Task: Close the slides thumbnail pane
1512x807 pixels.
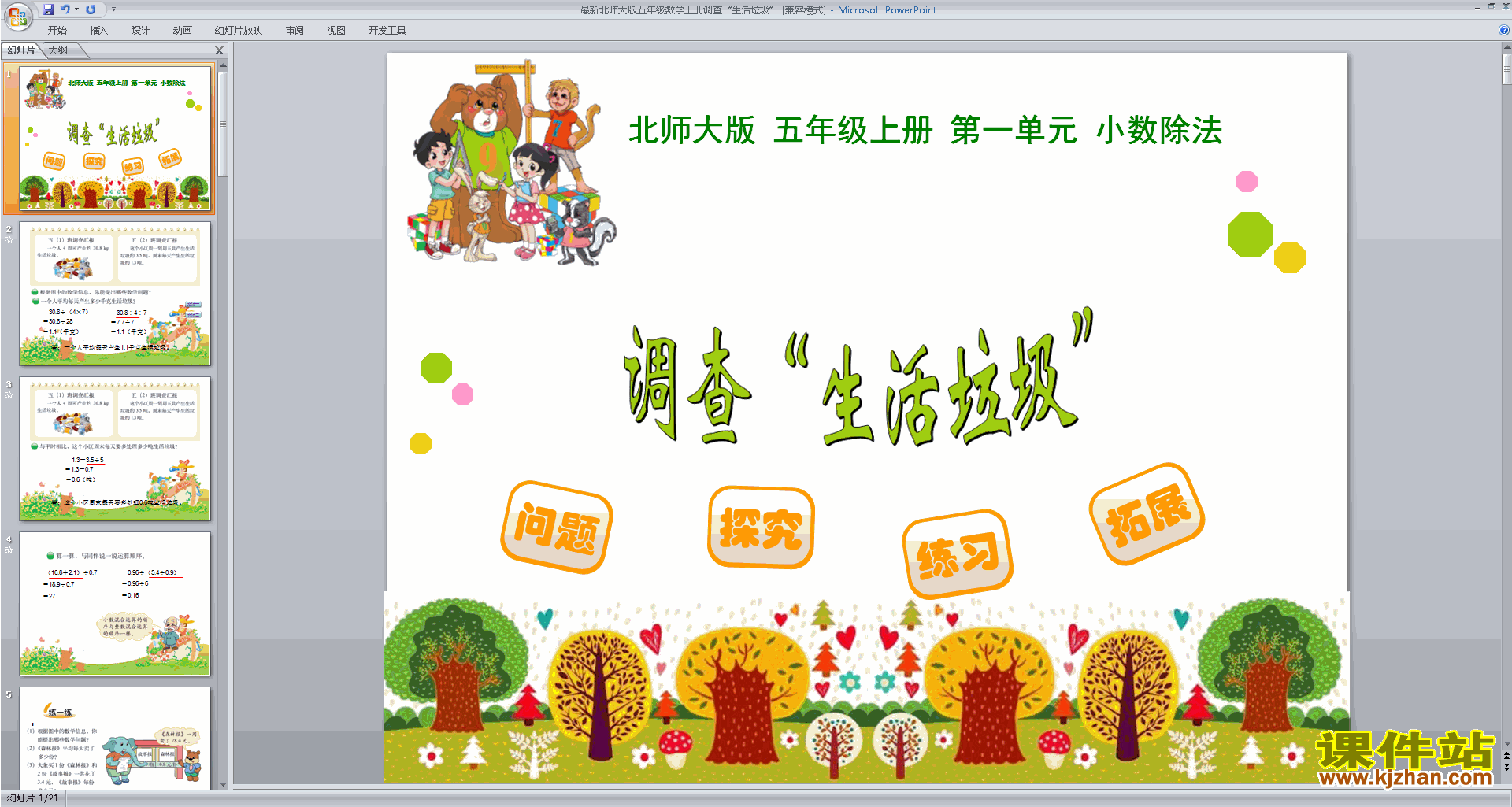Action: (x=220, y=50)
